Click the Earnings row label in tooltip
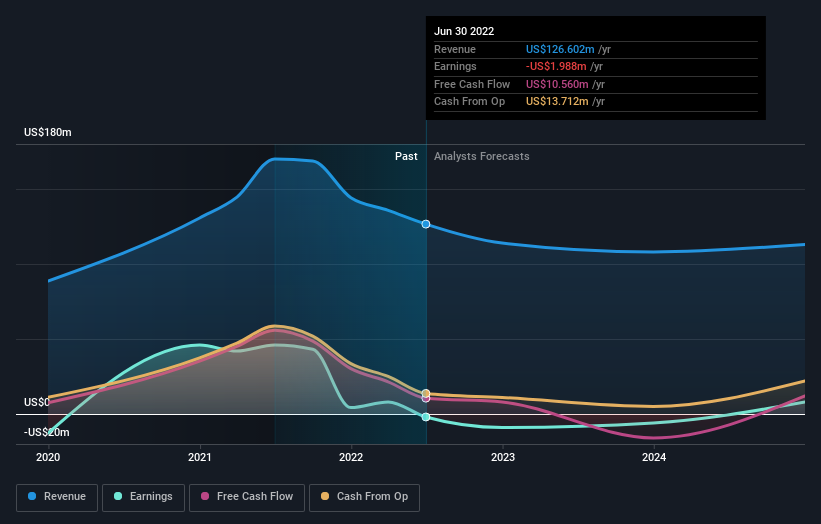The image size is (821, 524). point(455,66)
